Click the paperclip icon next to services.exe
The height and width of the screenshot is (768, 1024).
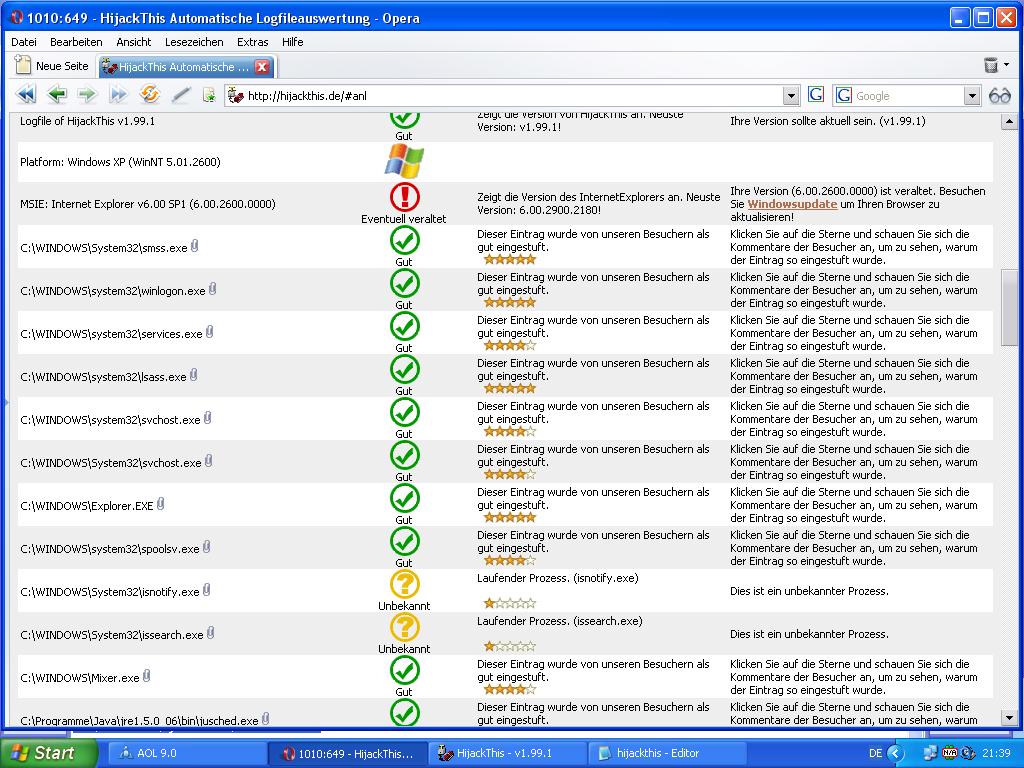point(210,332)
